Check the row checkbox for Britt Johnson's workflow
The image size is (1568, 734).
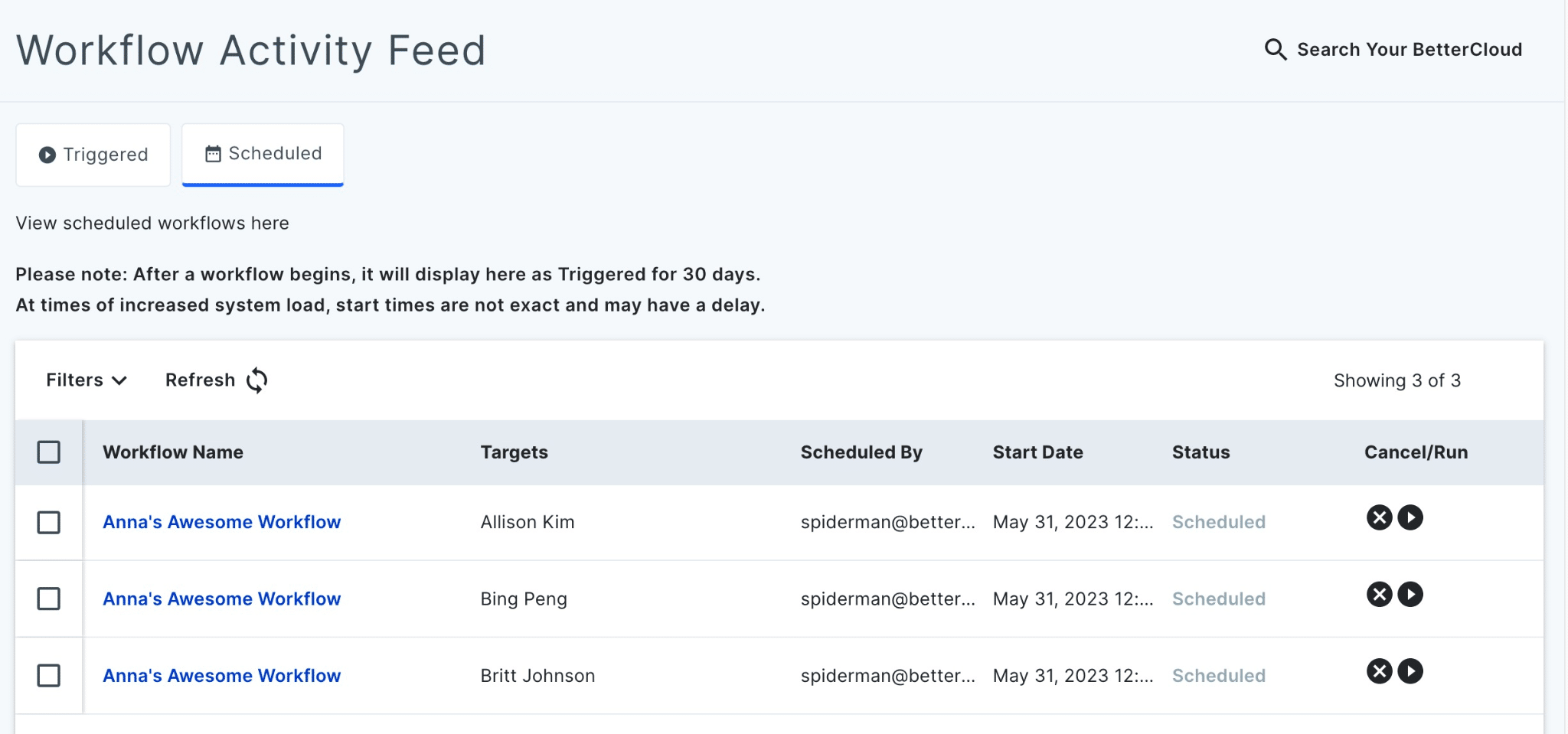49,676
